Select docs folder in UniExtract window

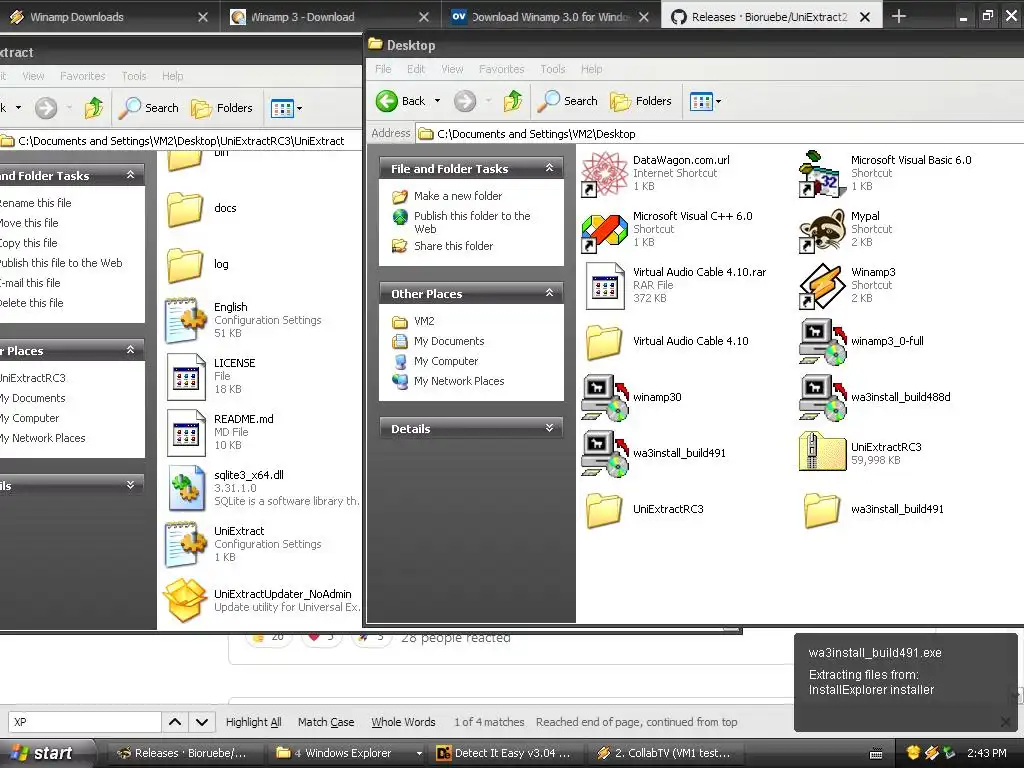tap(185, 208)
